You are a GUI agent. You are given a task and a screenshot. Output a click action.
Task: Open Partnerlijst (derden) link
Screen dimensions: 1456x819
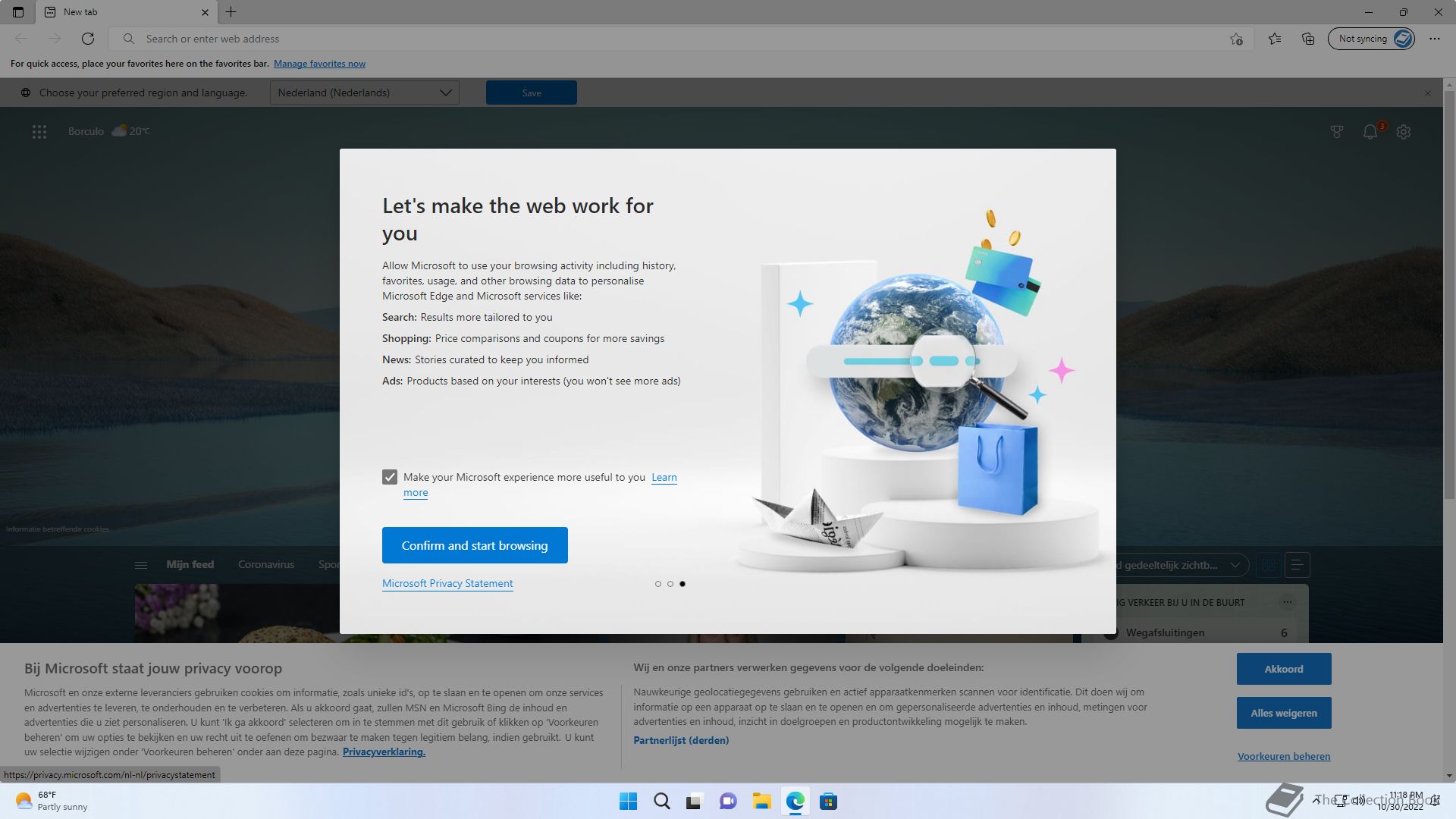[x=681, y=740]
